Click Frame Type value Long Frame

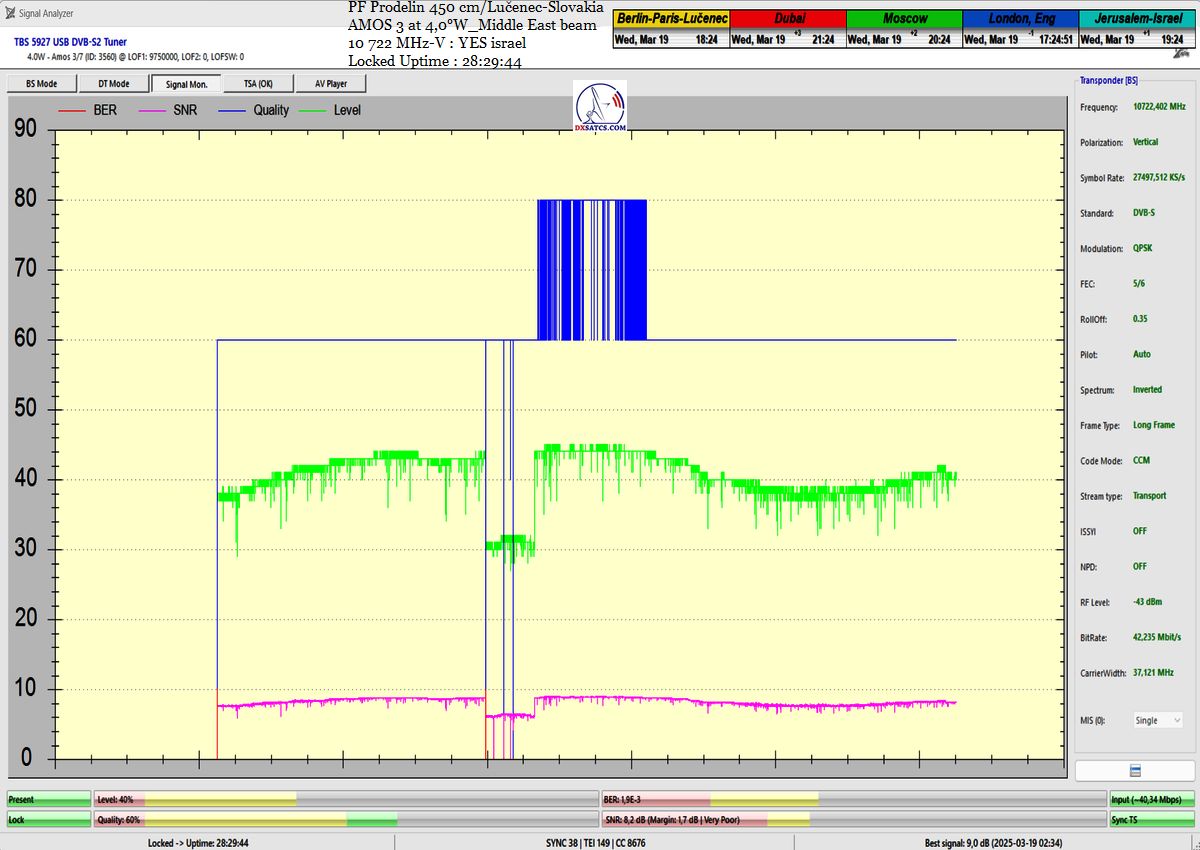point(1154,425)
